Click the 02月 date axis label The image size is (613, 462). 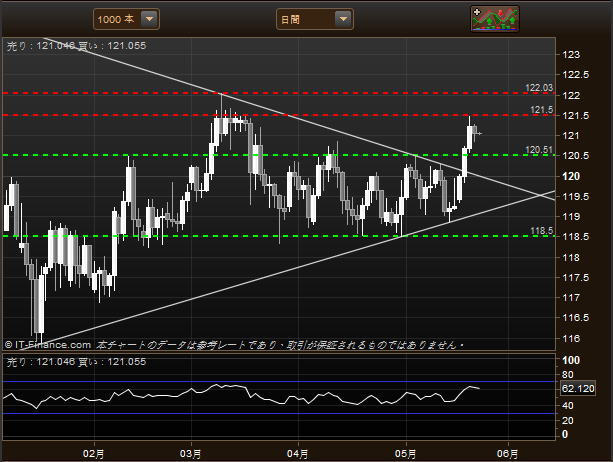point(93,454)
